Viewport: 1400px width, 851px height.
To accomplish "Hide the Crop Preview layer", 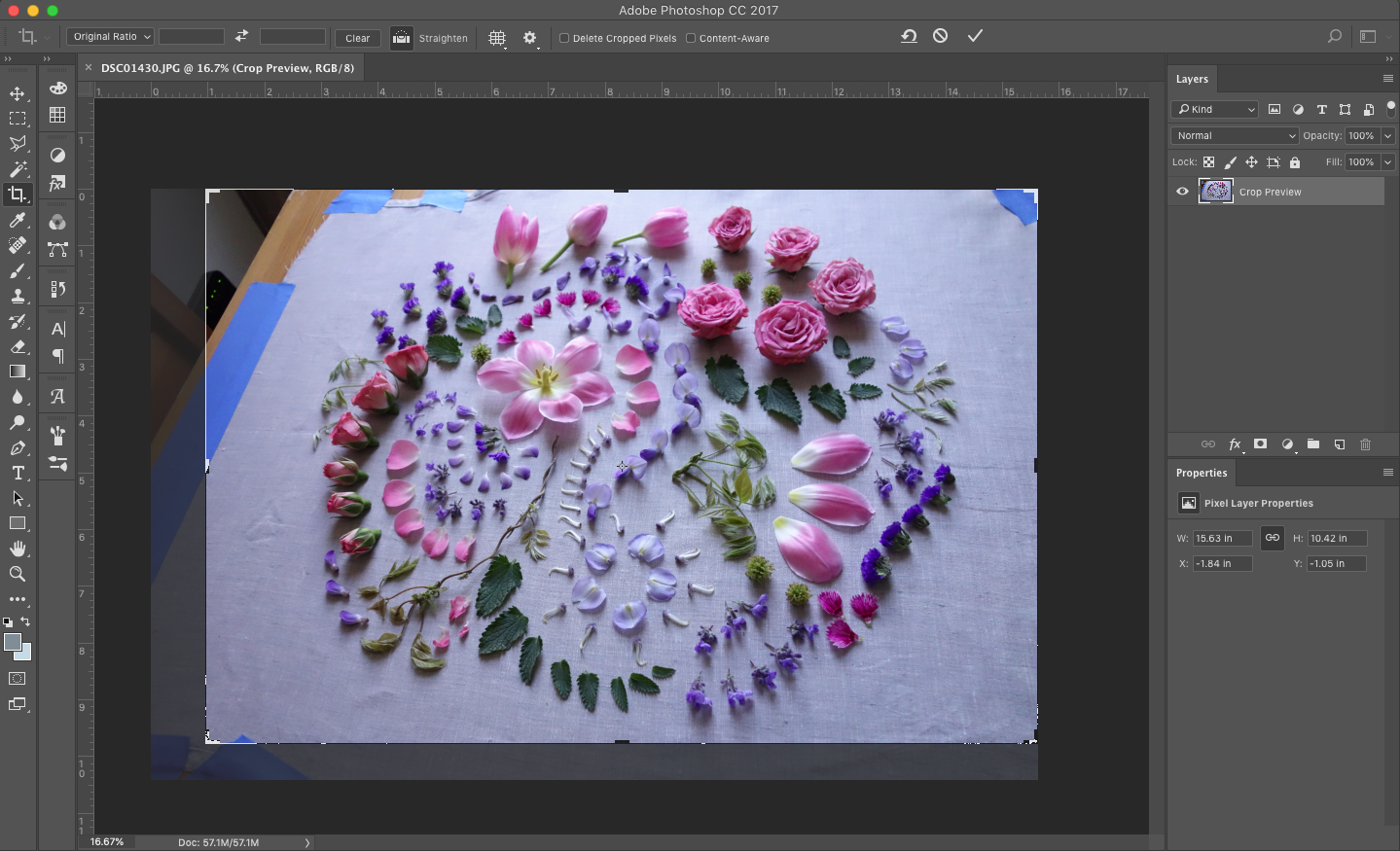I will [x=1182, y=192].
